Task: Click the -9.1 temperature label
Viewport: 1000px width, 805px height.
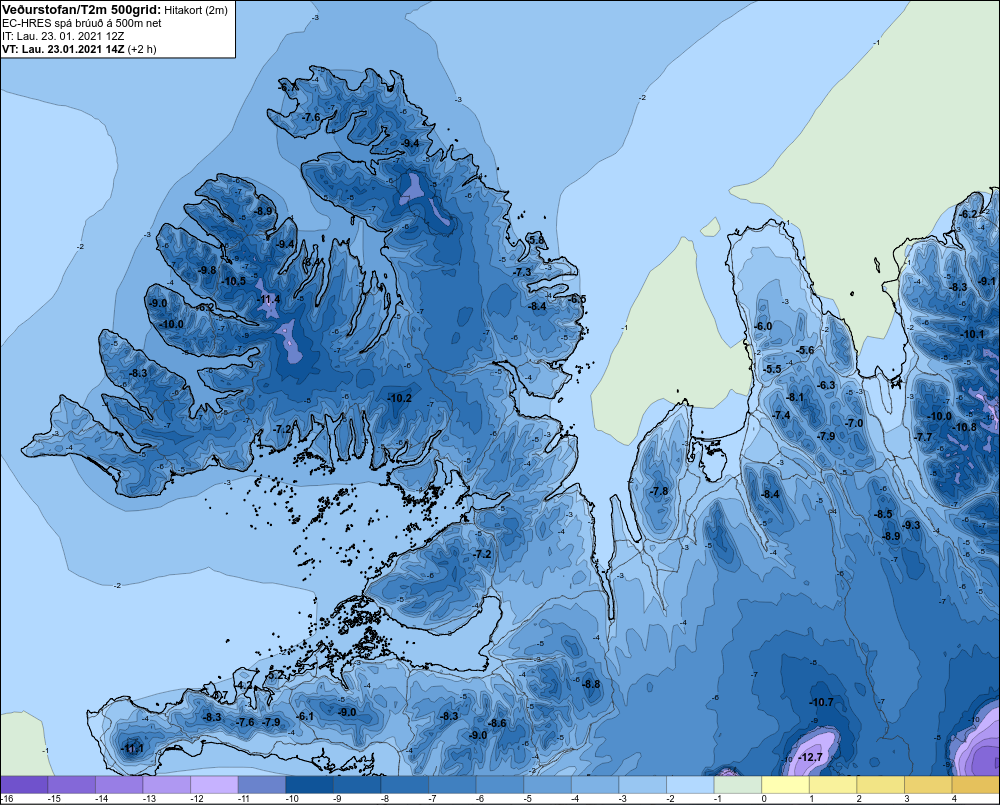Action: (987, 281)
